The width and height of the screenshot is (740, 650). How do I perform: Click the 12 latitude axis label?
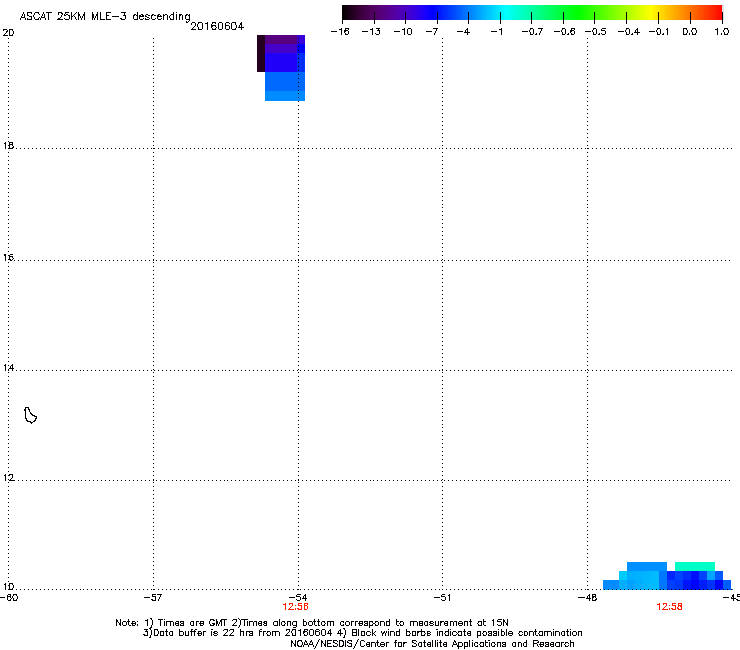point(8,477)
